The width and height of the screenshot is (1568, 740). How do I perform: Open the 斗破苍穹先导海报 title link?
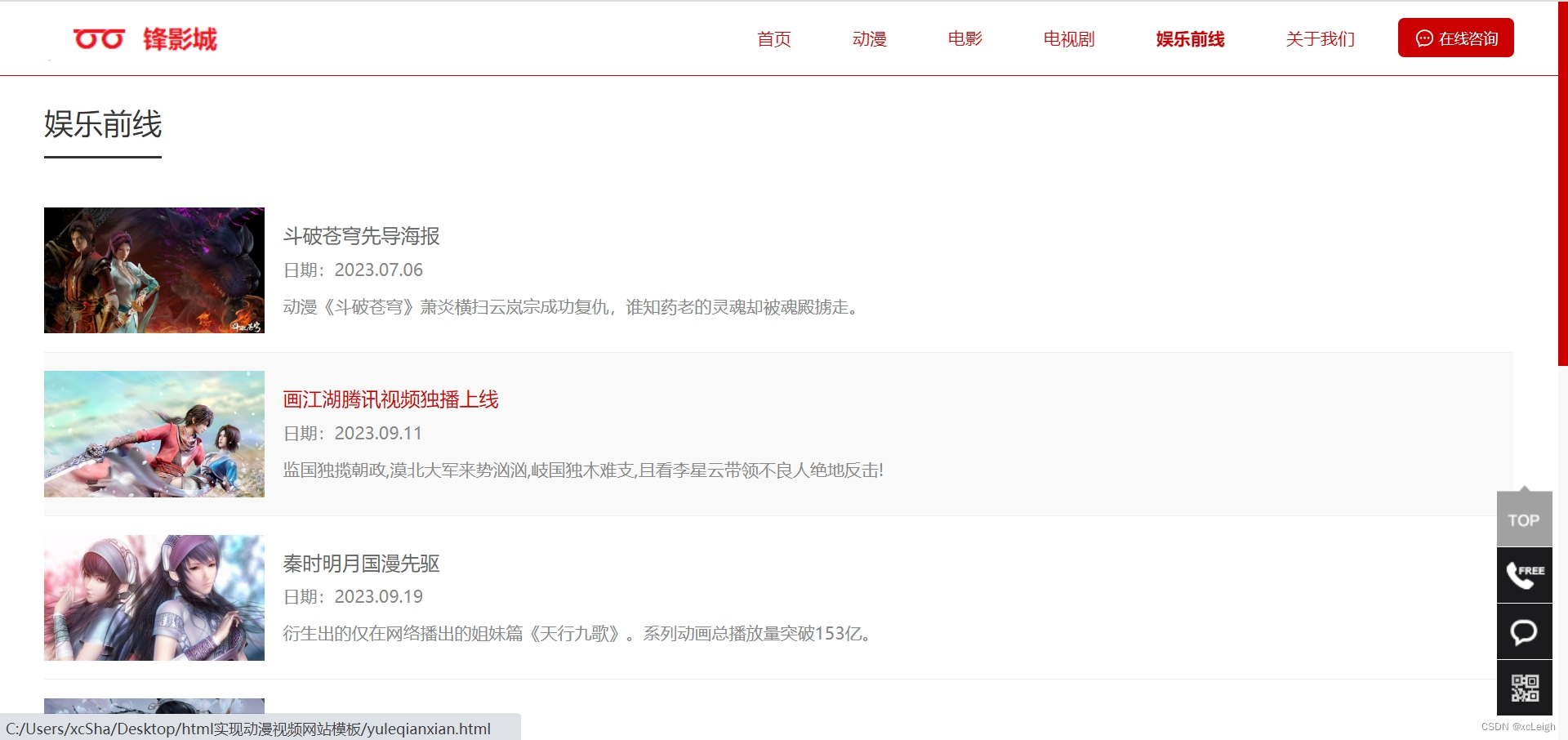361,236
